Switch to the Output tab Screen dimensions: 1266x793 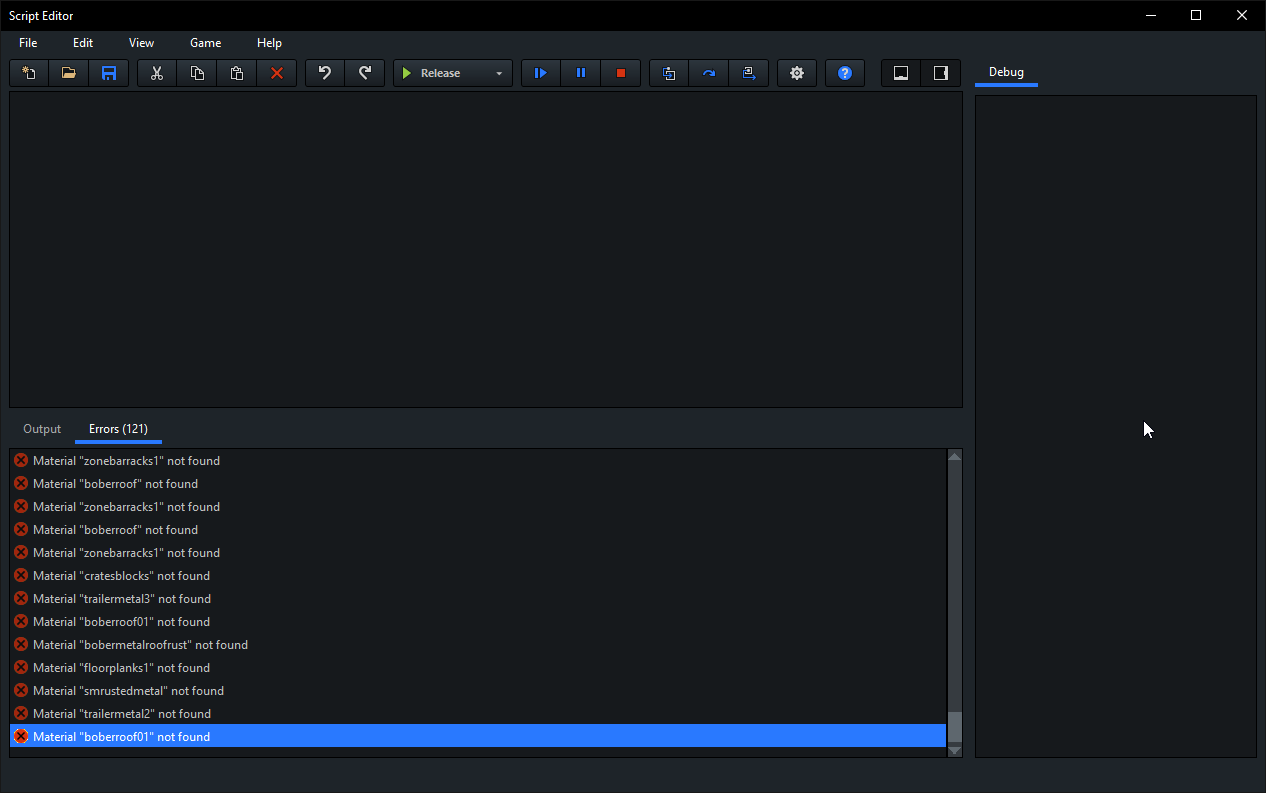[x=42, y=429]
